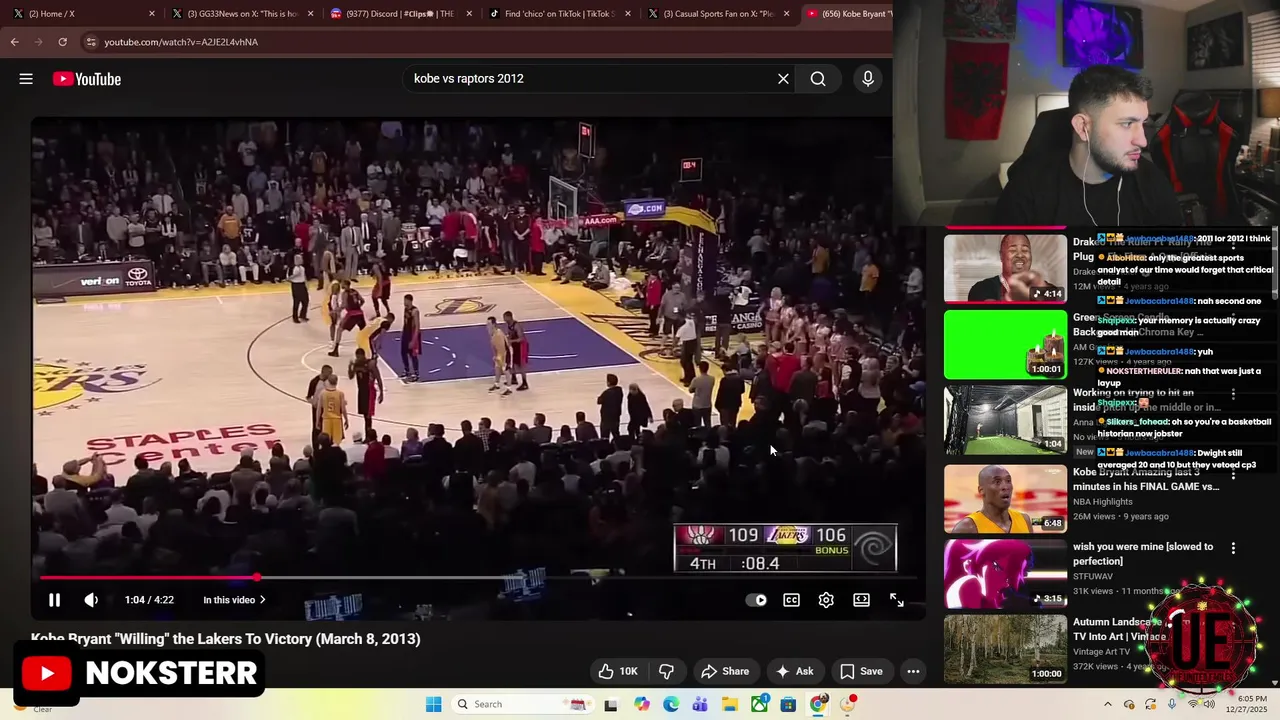
Task: Show hidden system tray icons
Action: [x=1108, y=704]
